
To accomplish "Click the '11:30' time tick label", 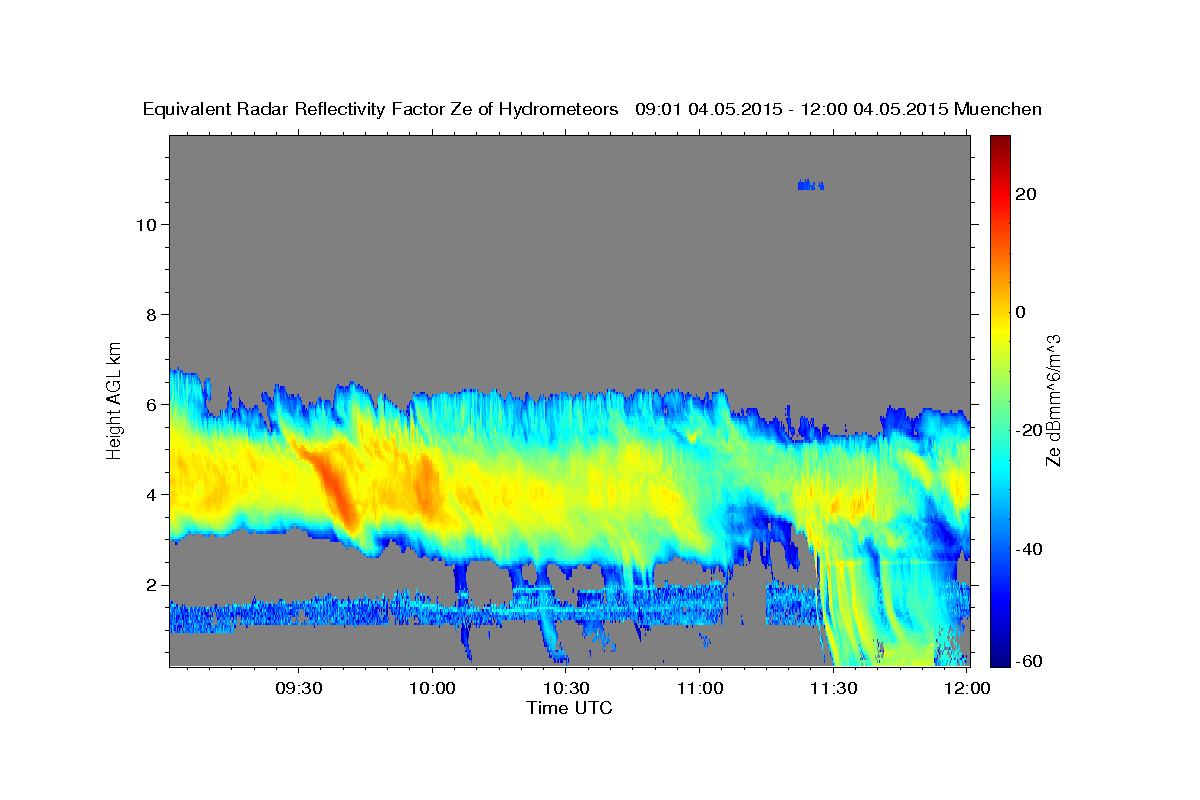I will 834,688.
